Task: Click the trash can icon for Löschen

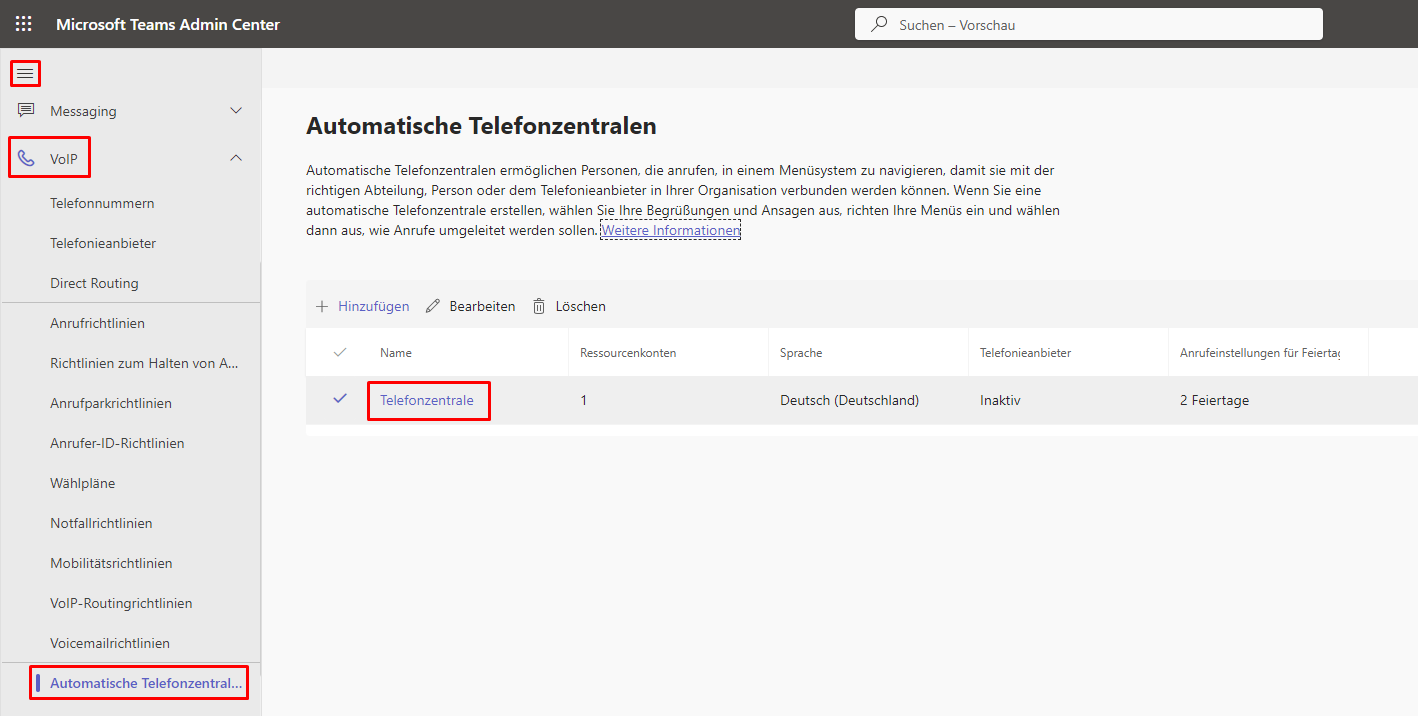Action: point(540,307)
